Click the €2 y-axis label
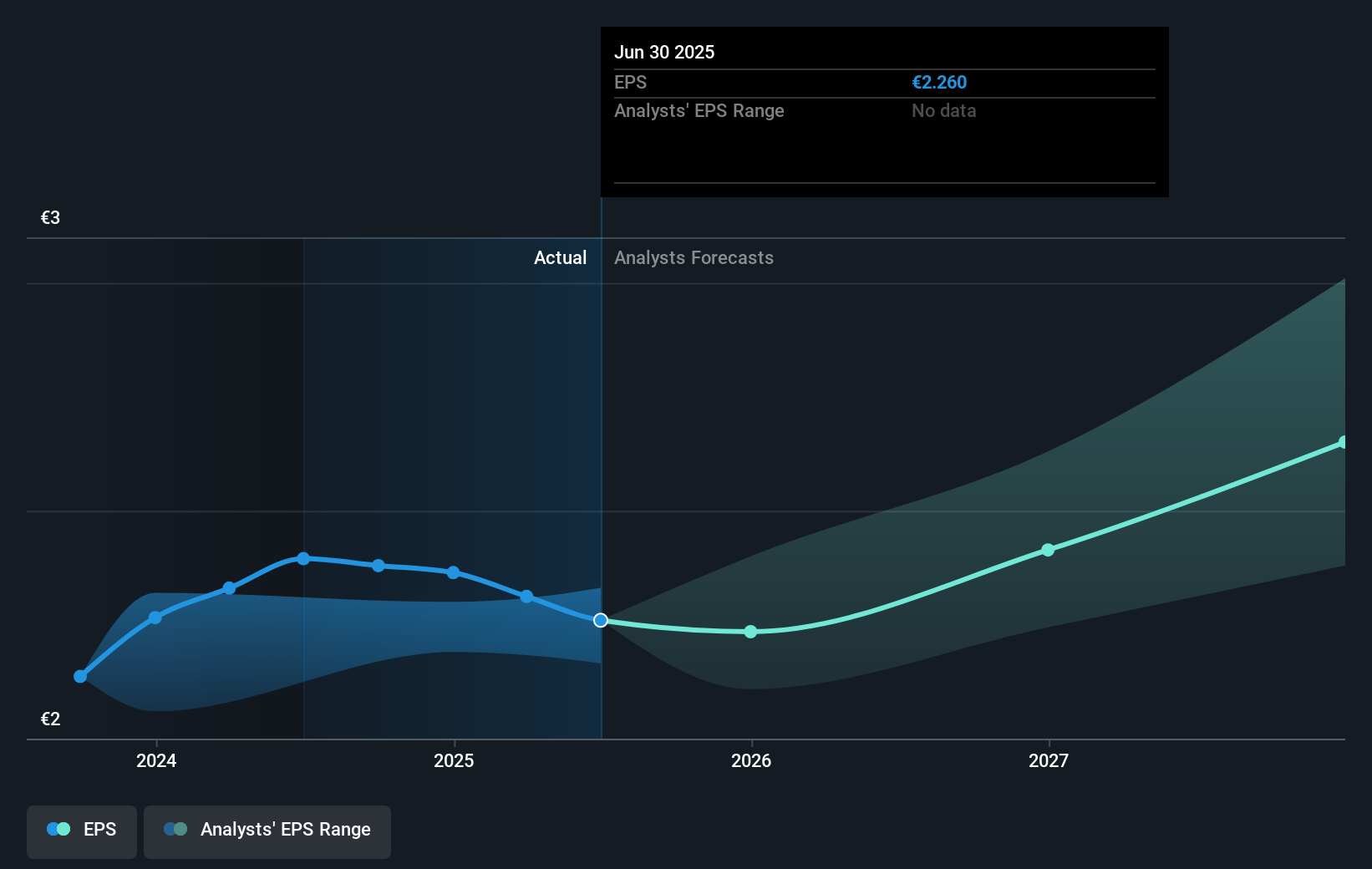The image size is (1372, 869). click(x=50, y=719)
